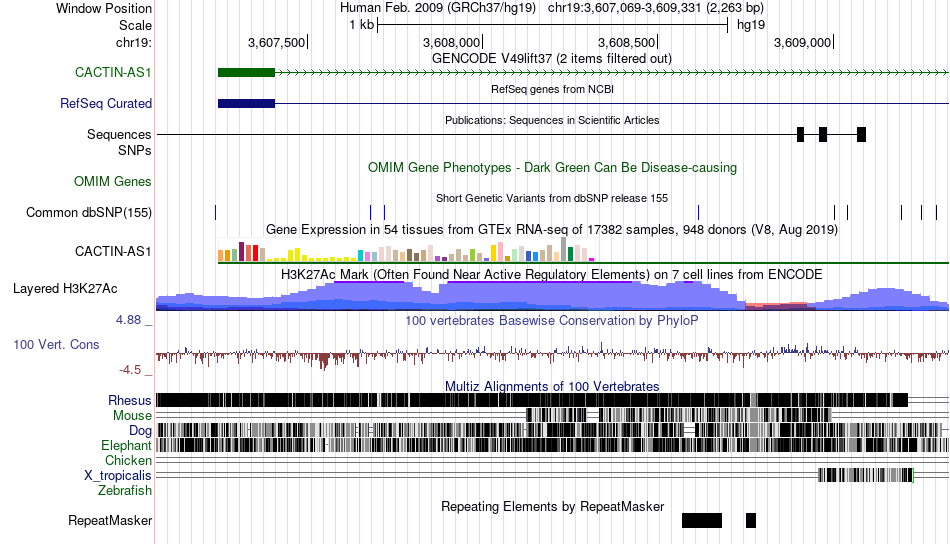Click the Sequences track label
The height and width of the screenshot is (544, 950).
pos(119,134)
